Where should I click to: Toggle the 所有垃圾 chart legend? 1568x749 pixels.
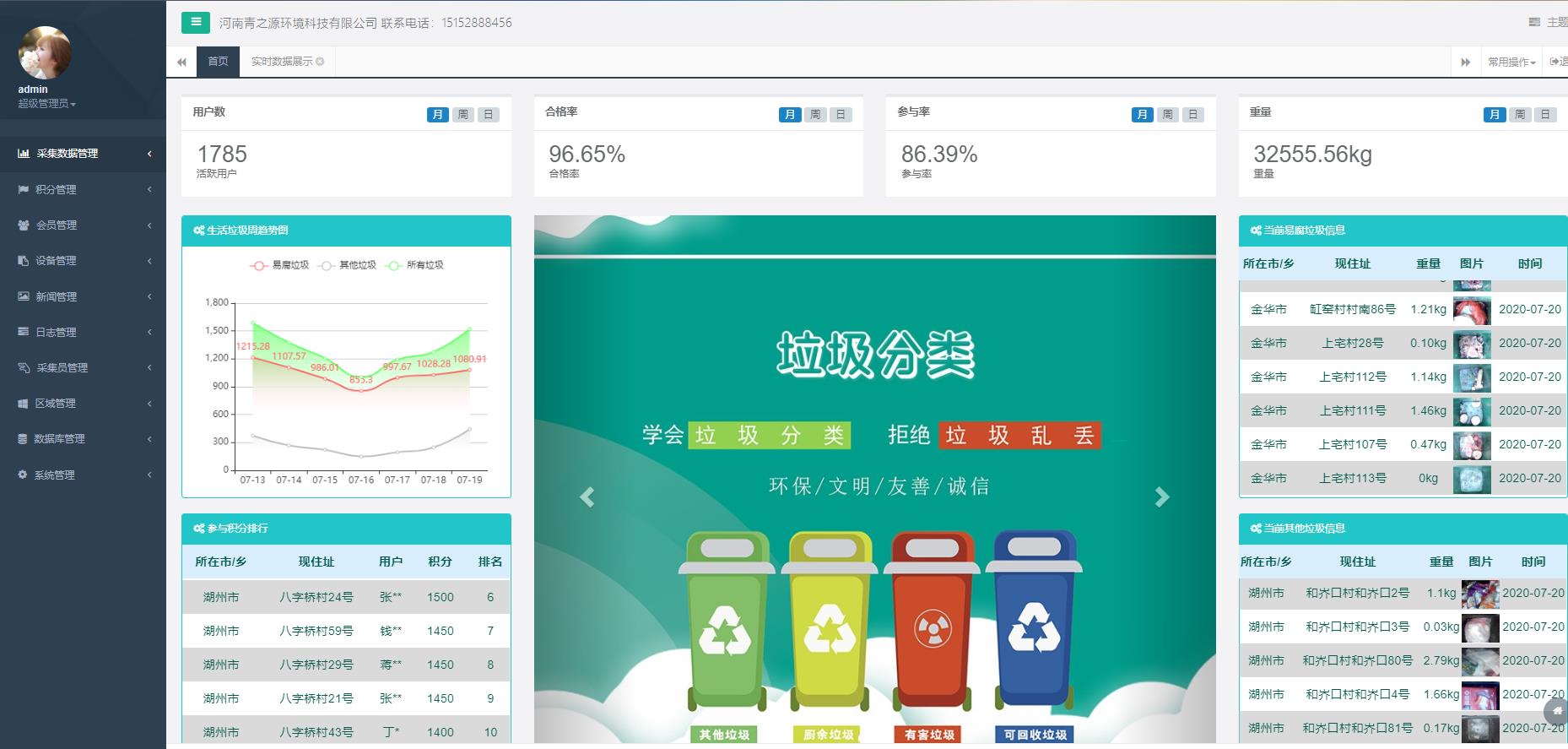coord(414,265)
